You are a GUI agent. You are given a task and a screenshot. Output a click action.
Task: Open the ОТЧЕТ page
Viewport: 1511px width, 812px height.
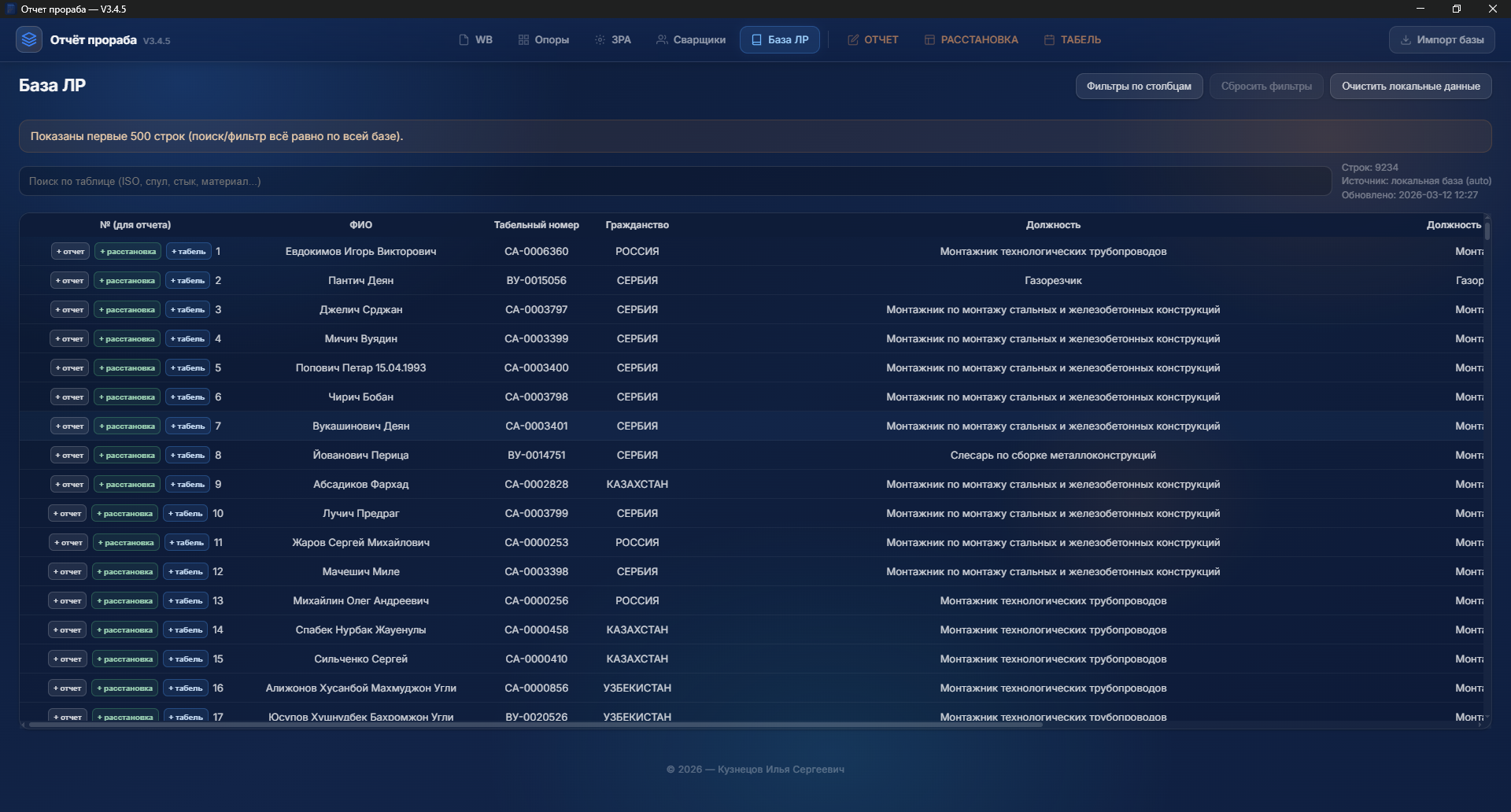pos(872,40)
